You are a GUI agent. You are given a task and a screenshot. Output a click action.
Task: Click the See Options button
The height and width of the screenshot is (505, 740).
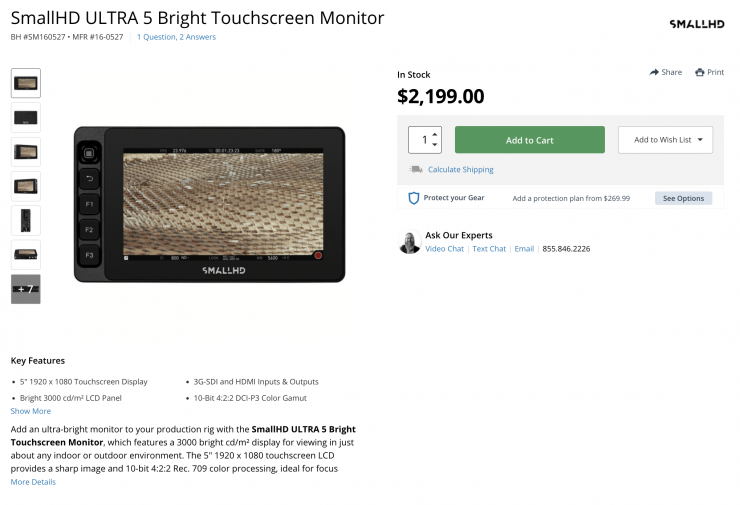[683, 198]
